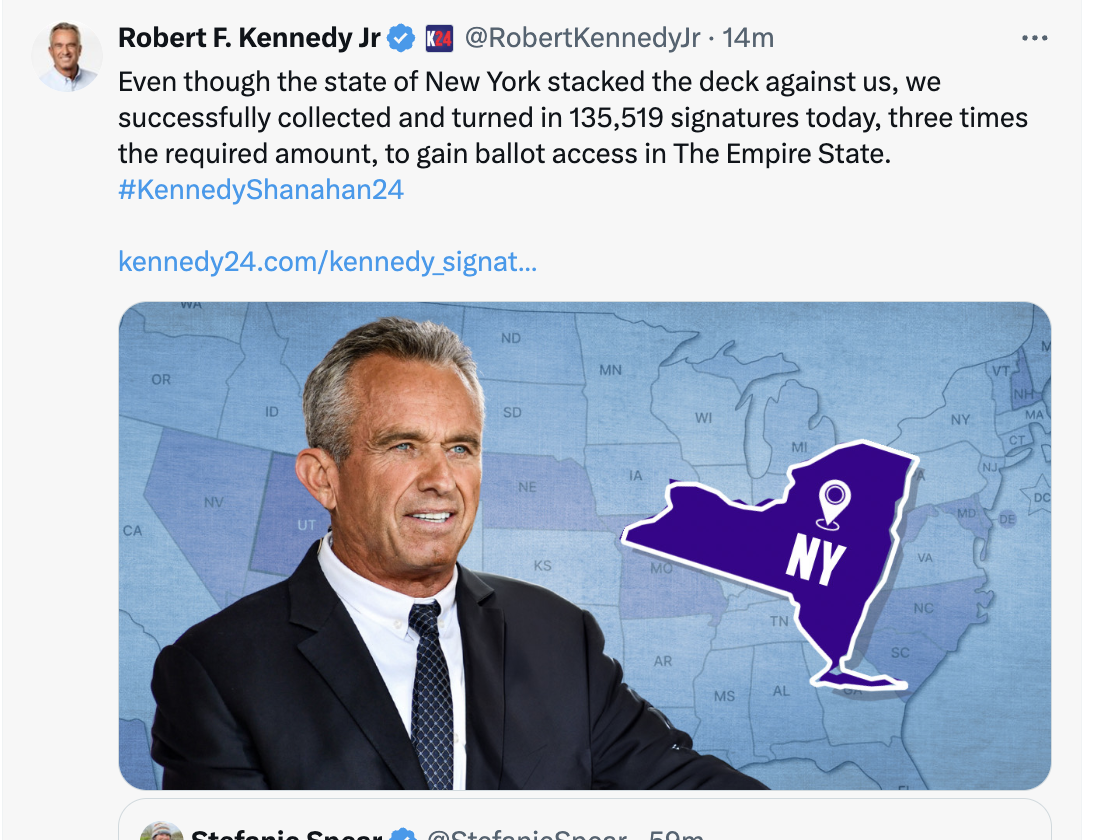The height and width of the screenshot is (840, 1094).
Task: Click the tweet text about New York signatures
Action: point(572,118)
